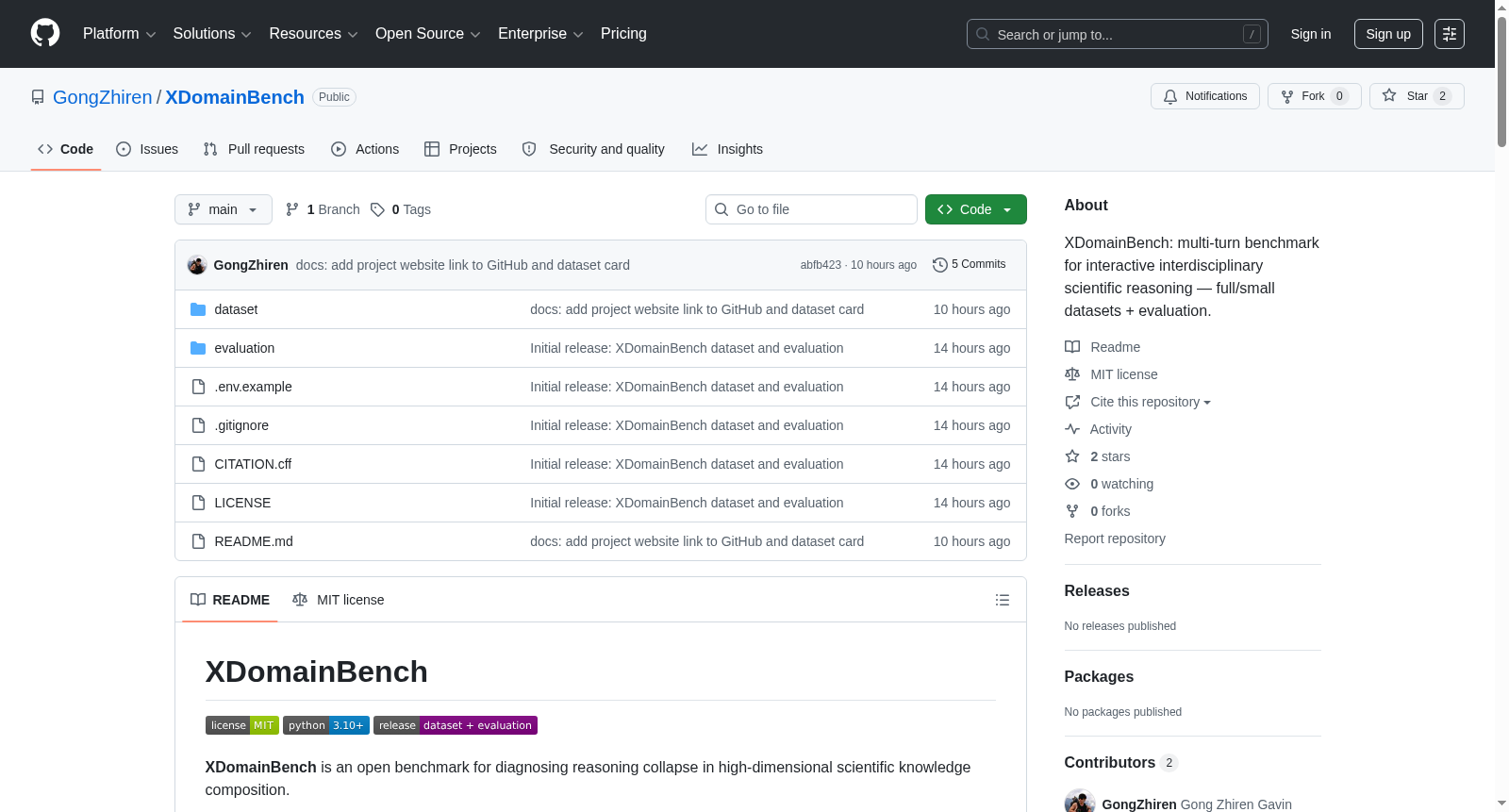Expand the Solutions menu
Image resolution: width=1509 pixels, height=812 pixels.
pyautogui.click(x=212, y=34)
